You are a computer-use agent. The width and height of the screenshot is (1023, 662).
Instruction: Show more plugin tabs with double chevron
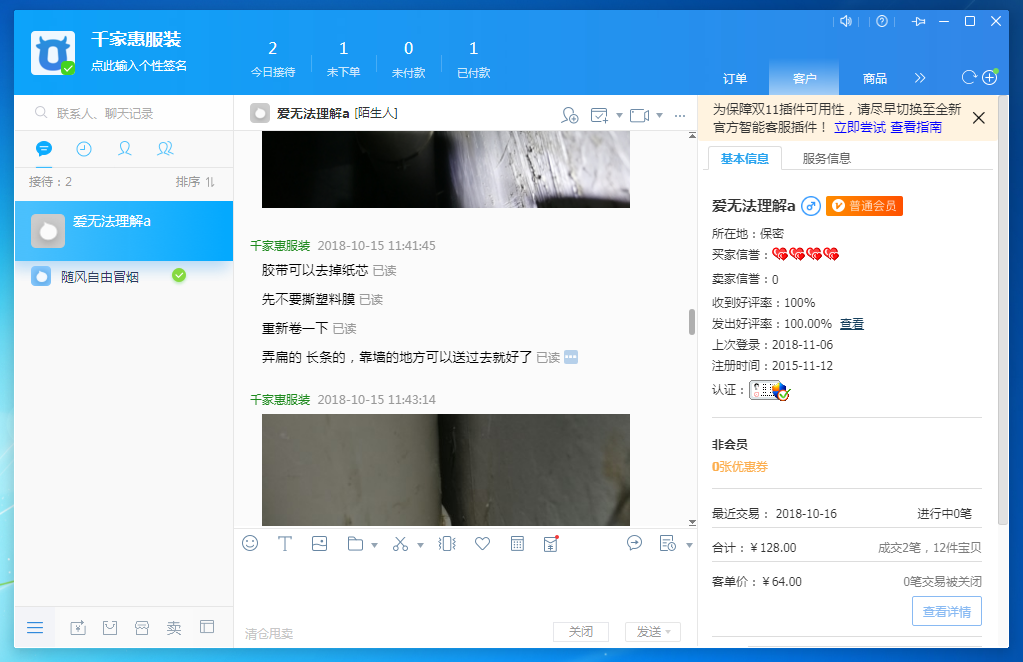click(x=920, y=78)
